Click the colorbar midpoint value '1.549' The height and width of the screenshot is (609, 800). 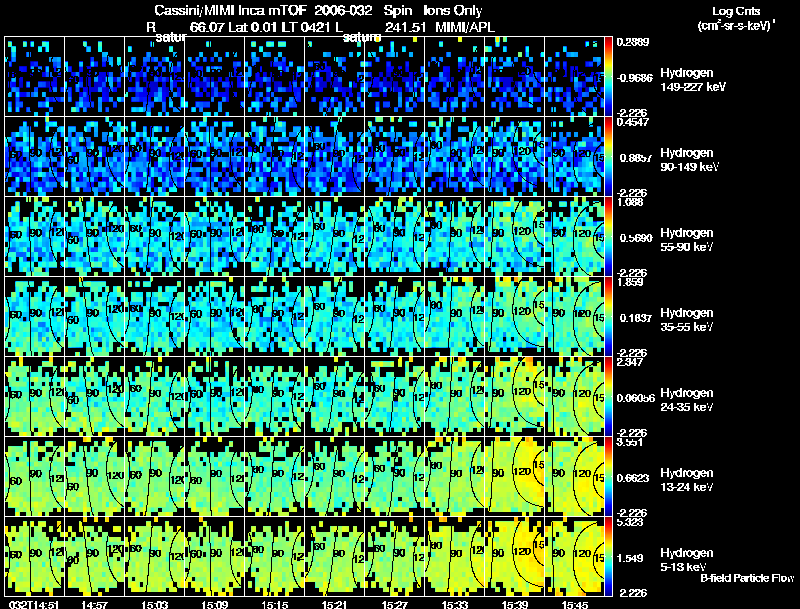coord(630,559)
